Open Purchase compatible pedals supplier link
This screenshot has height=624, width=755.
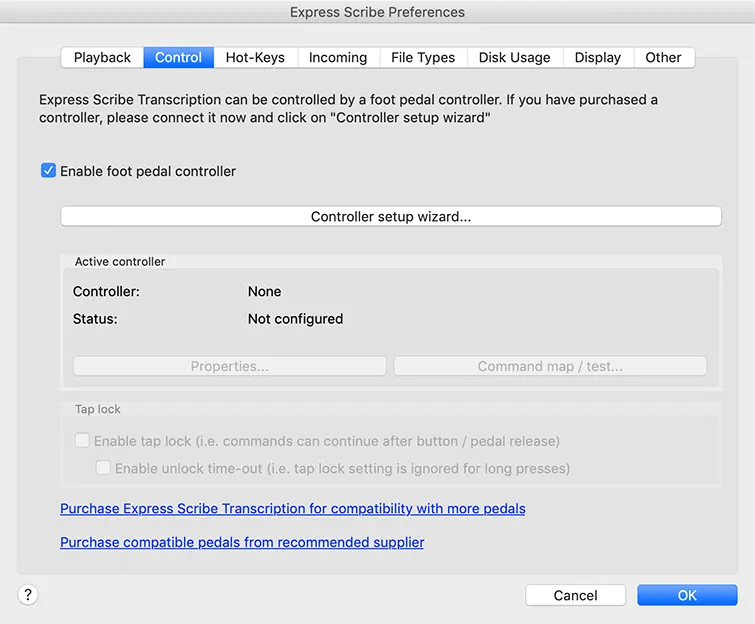click(x=242, y=542)
